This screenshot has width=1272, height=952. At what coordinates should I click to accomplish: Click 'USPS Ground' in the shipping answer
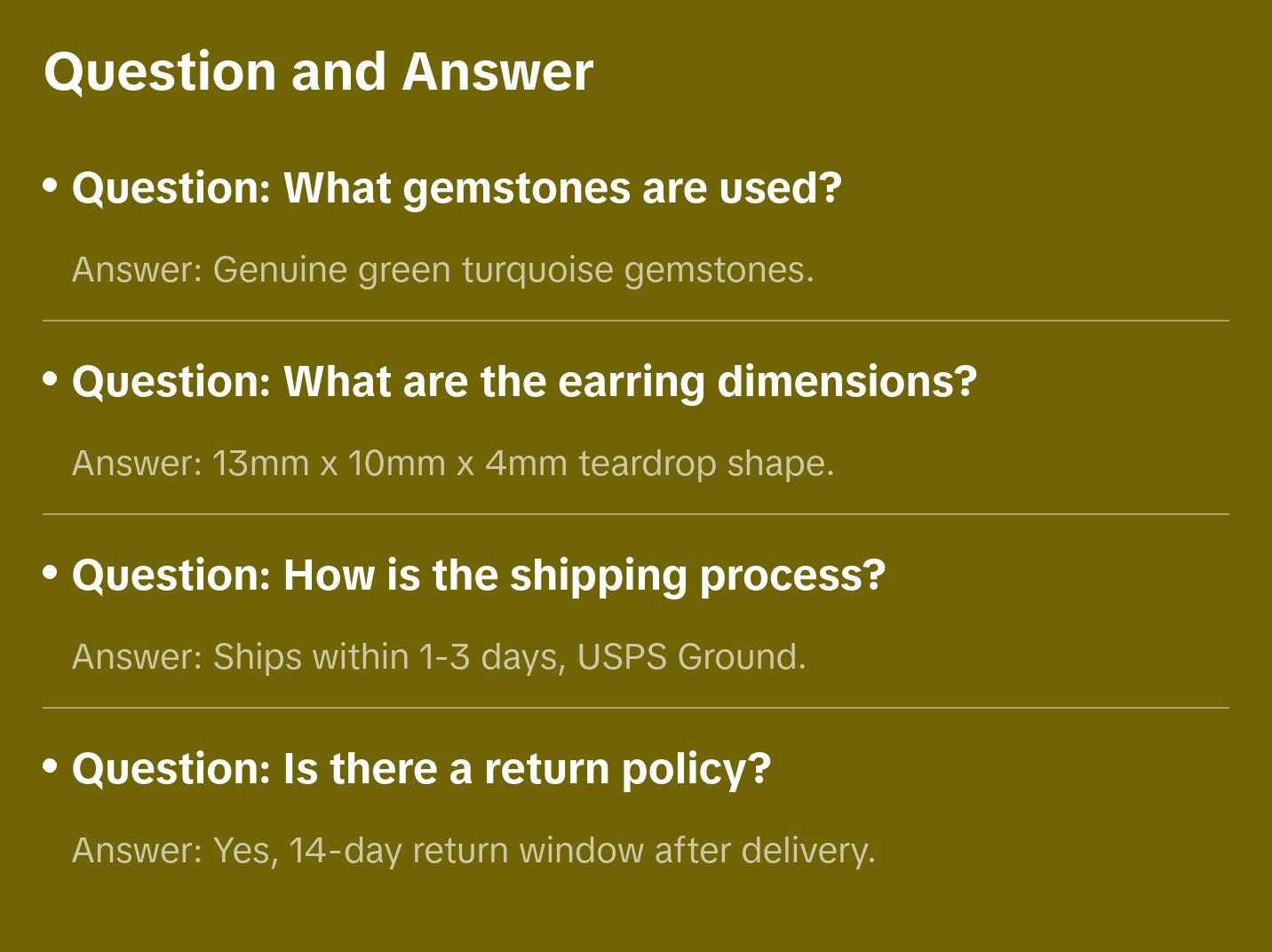[x=690, y=657]
